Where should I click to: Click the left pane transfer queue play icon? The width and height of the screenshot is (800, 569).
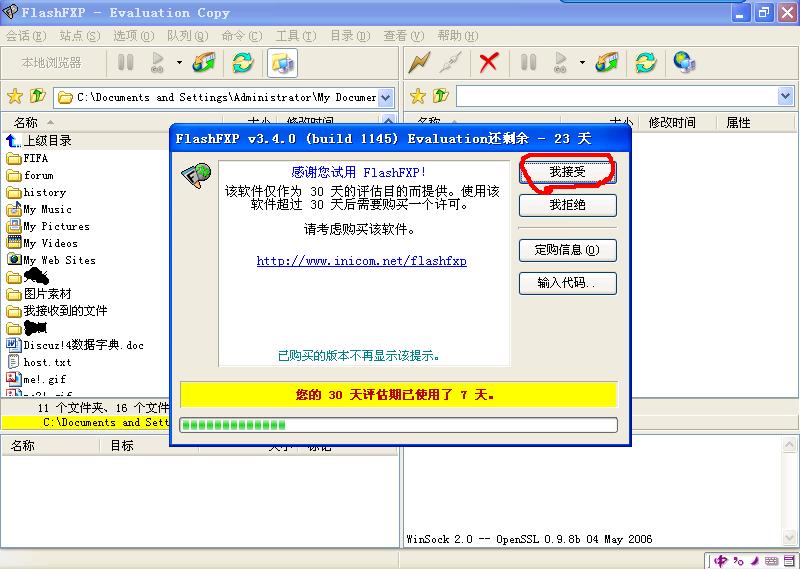tap(158, 63)
